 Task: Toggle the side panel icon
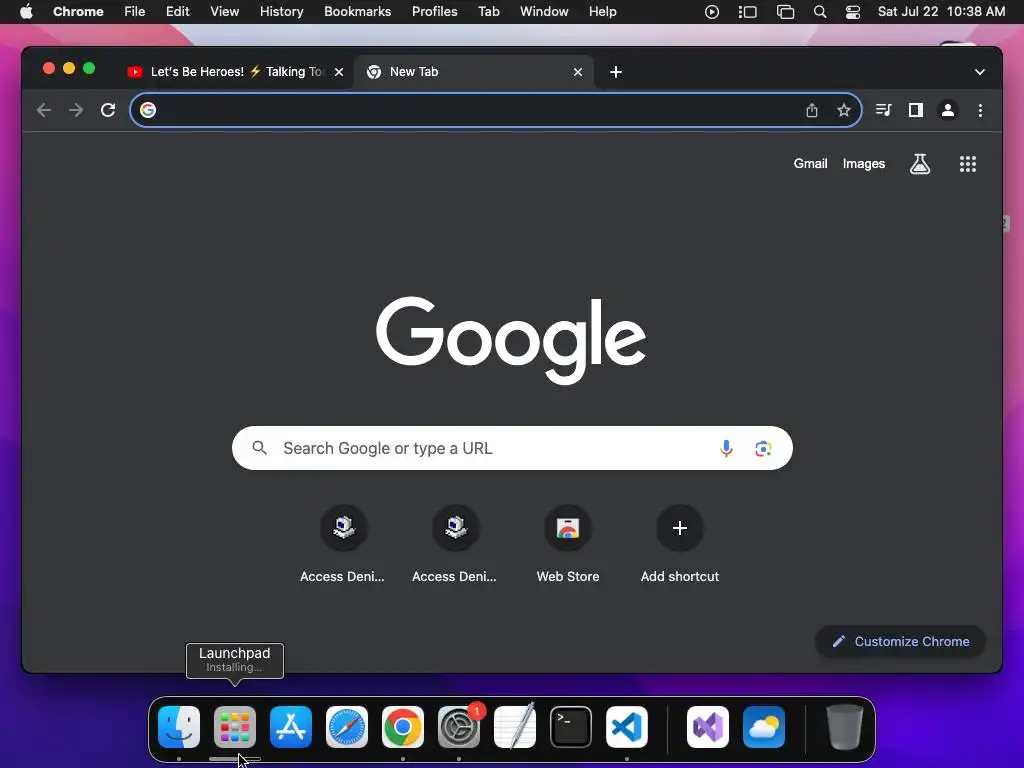tap(916, 110)
